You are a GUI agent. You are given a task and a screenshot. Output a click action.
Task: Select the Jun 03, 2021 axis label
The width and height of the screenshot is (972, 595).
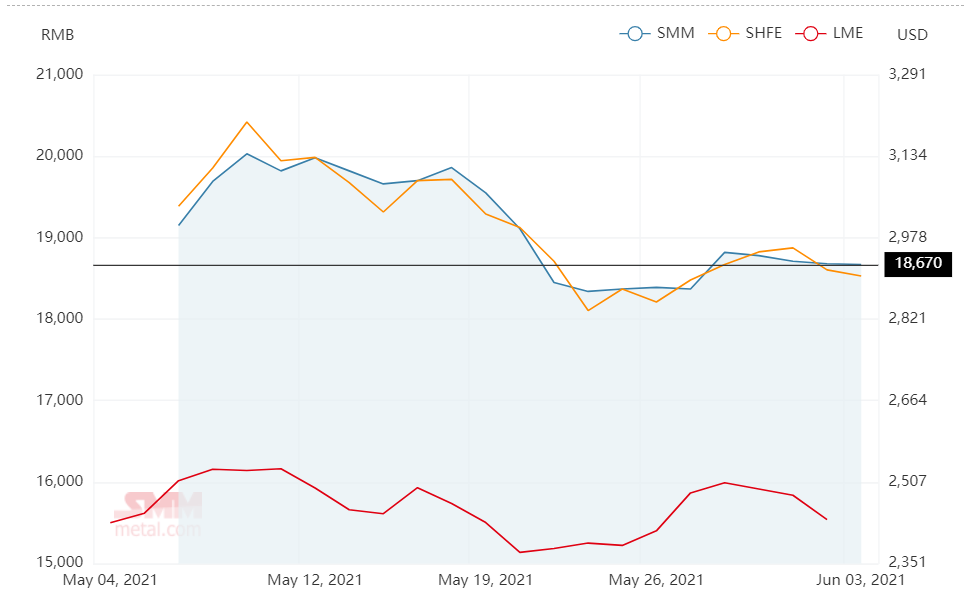pos(860,580)
